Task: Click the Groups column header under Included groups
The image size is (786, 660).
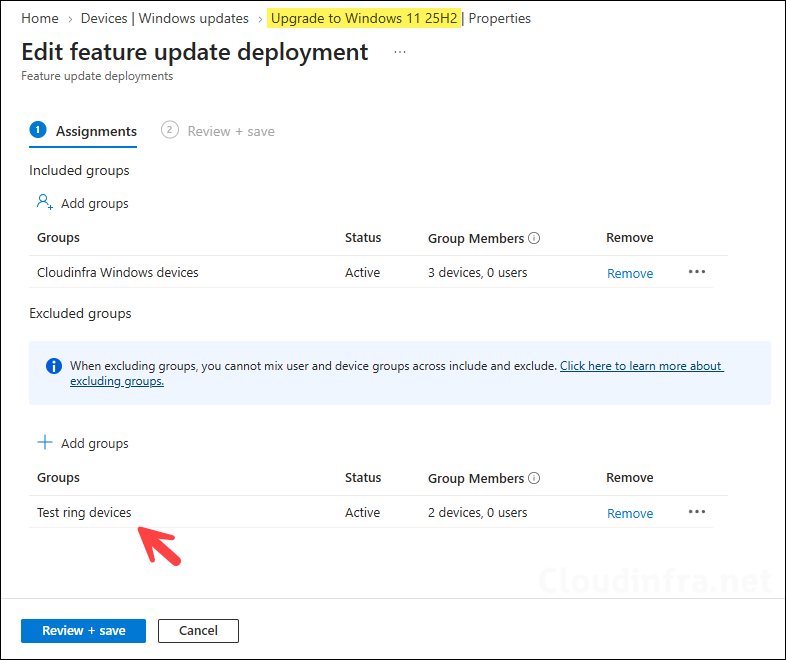Action: 58,238
